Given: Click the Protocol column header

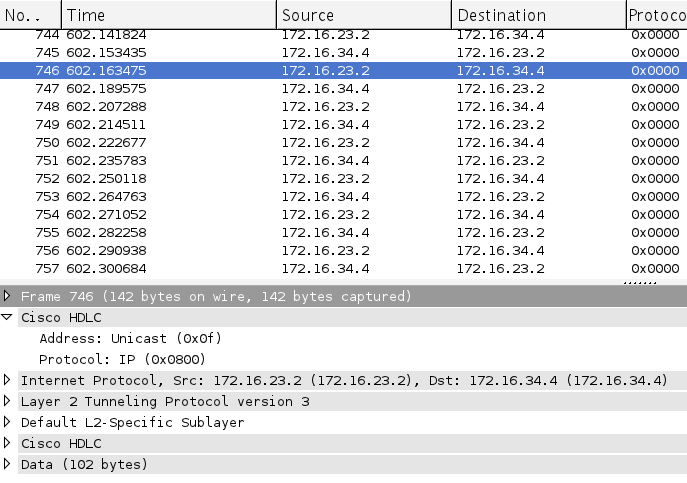Looking at the screenshot, I should pyautogui.click(x=656, y=15).
